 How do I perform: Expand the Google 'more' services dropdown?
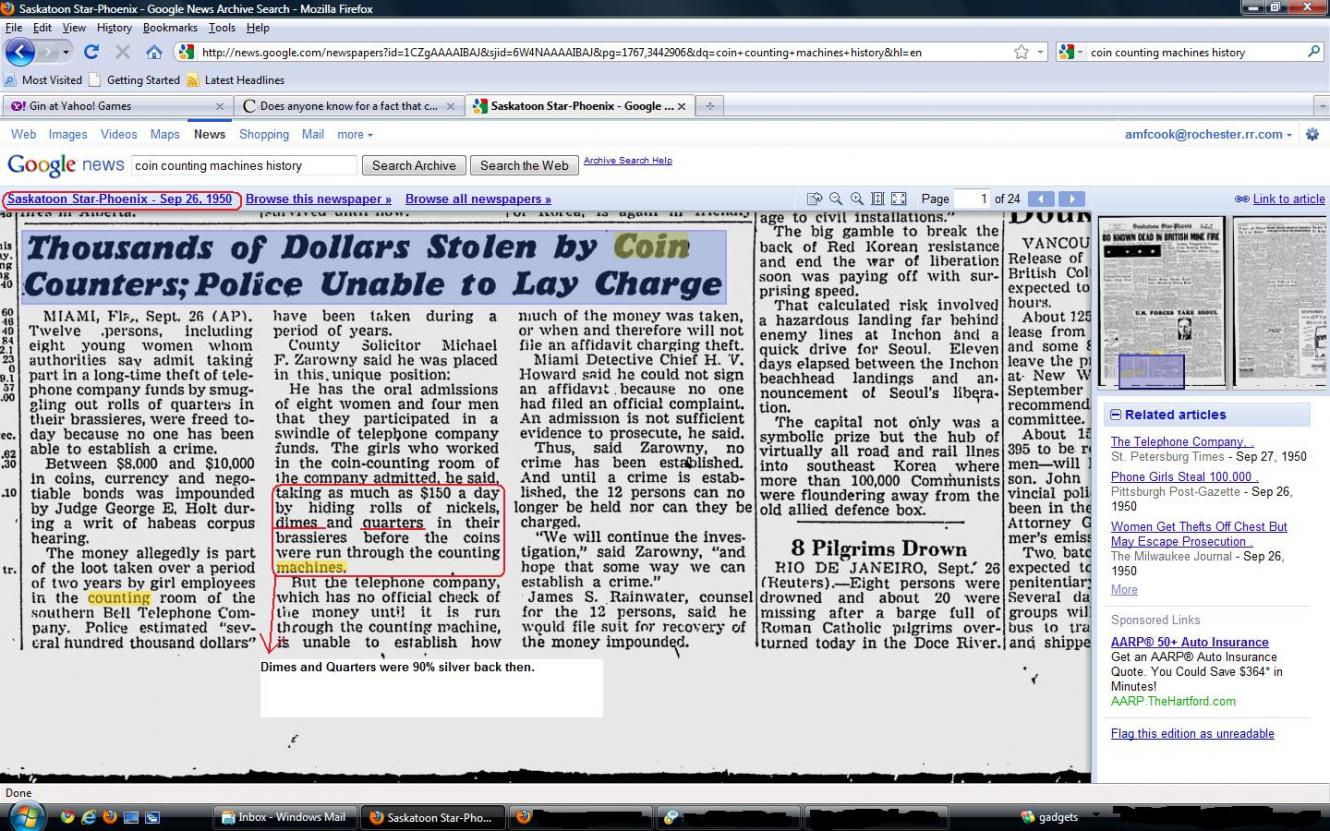tap(355, 134)
